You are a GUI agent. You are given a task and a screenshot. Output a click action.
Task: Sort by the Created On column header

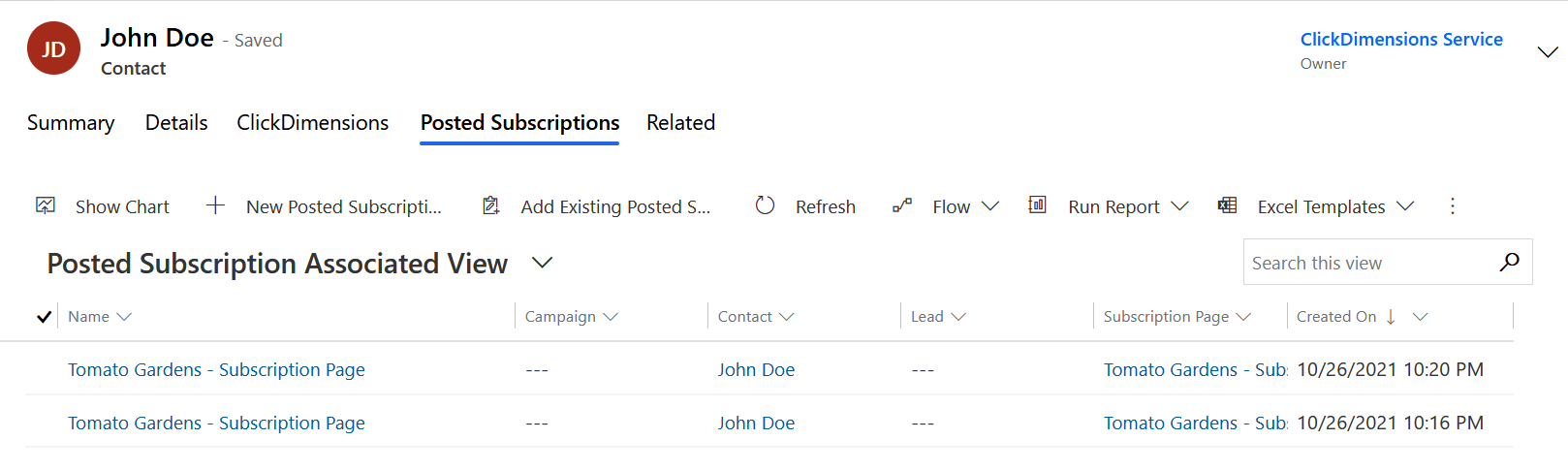pos(1336,317)
